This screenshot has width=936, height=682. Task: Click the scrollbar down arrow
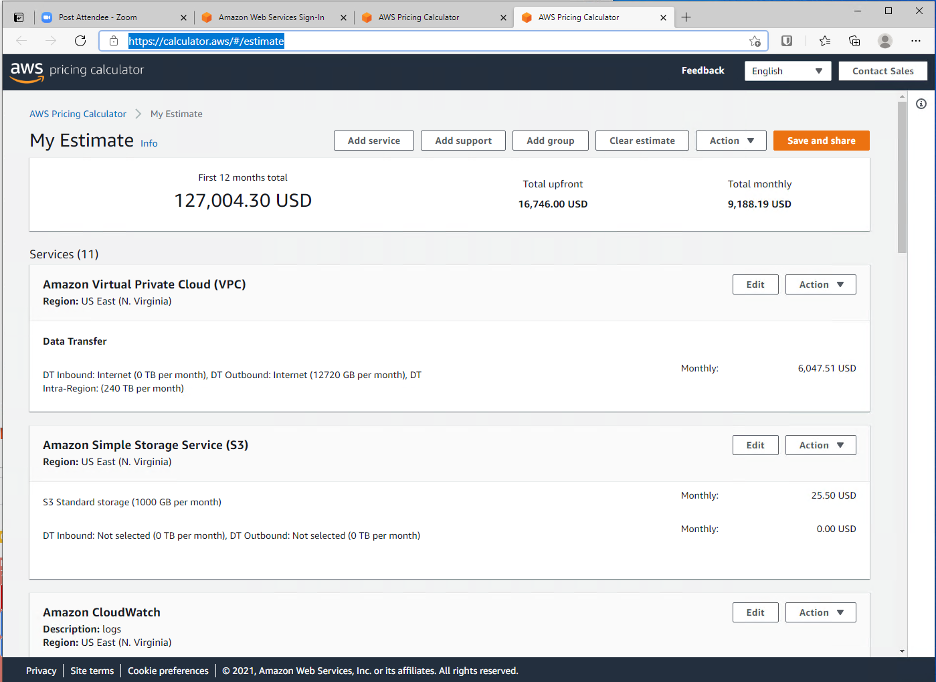click(902, 651)
